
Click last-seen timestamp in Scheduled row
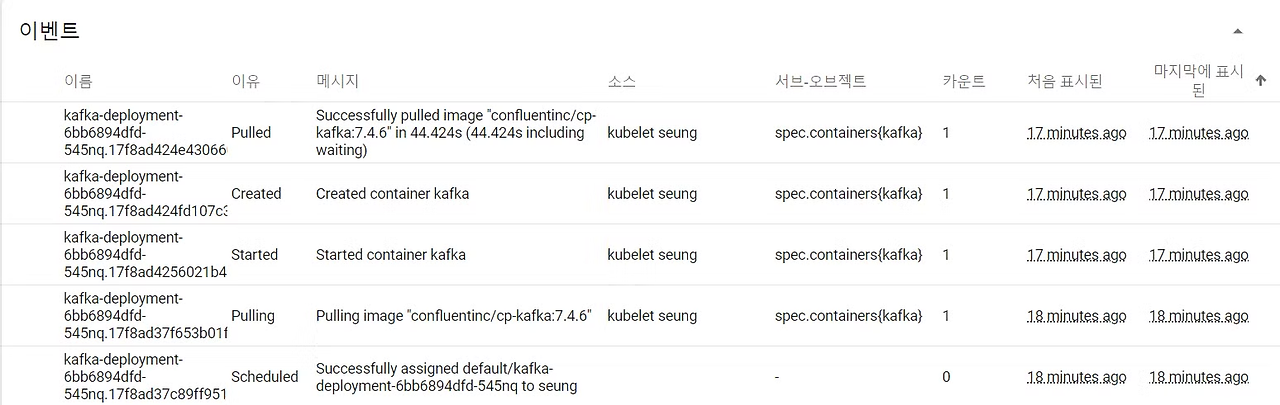click(1198, 377)
